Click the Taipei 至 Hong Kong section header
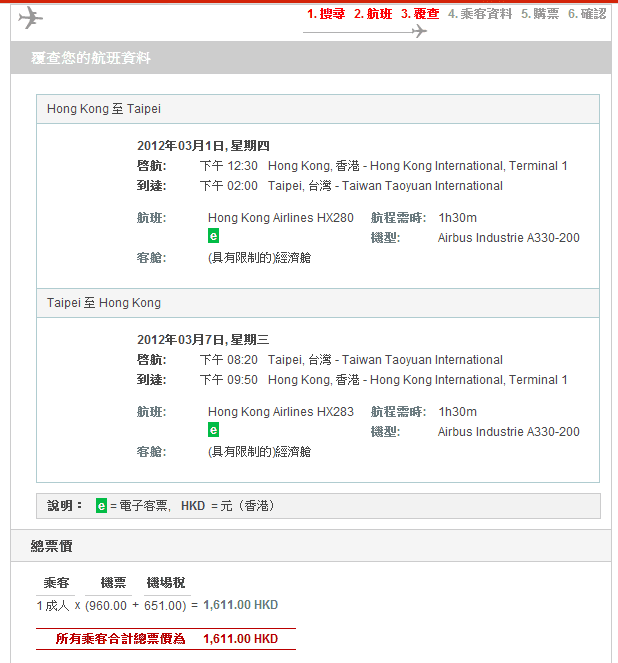Screen dimensions: 618x663 click(104, 303)
